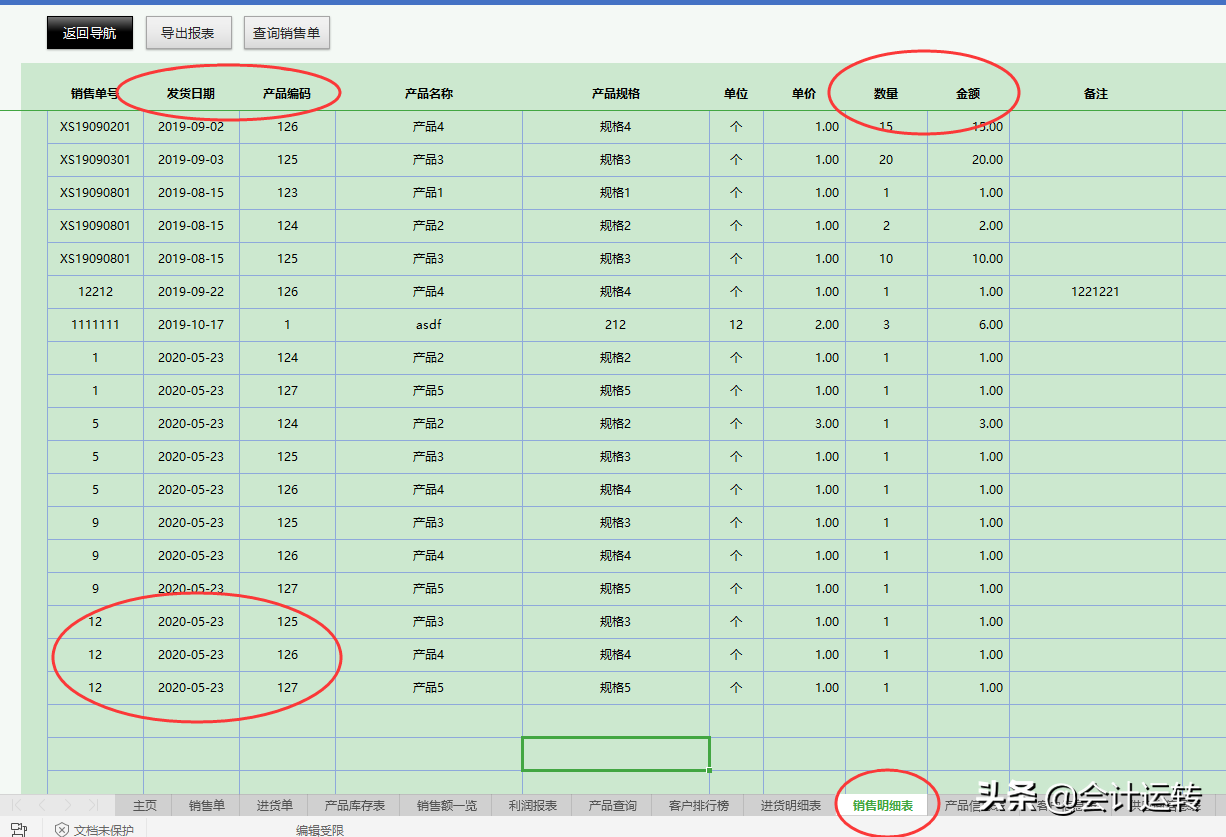Open the 产品库存表 sheet tab

(x=354, y=805)
